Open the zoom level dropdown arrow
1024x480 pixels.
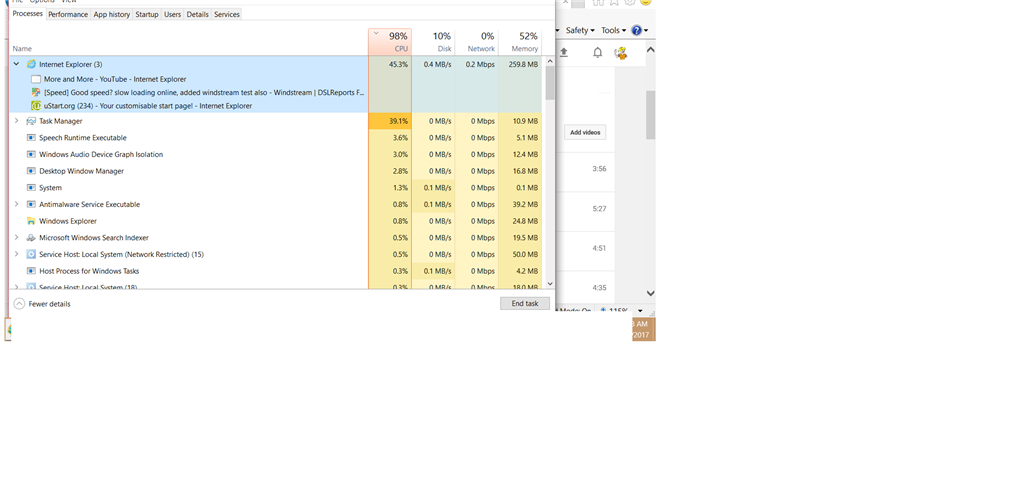640,311
